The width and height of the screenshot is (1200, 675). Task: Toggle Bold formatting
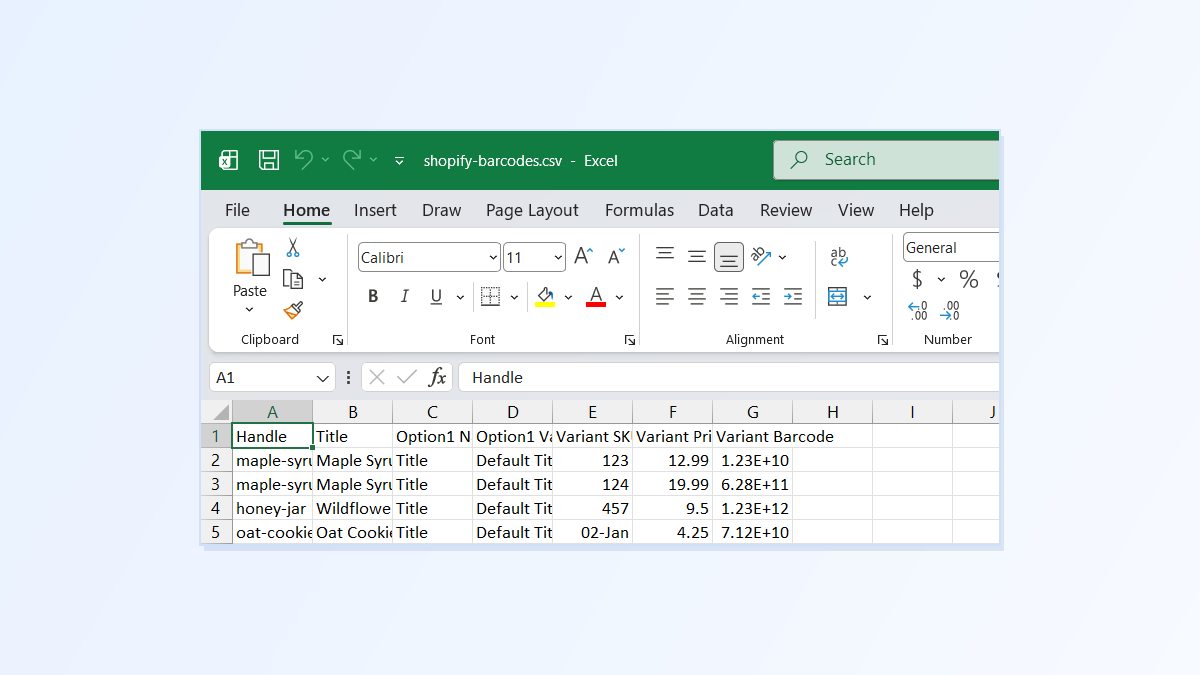(373, 296)
